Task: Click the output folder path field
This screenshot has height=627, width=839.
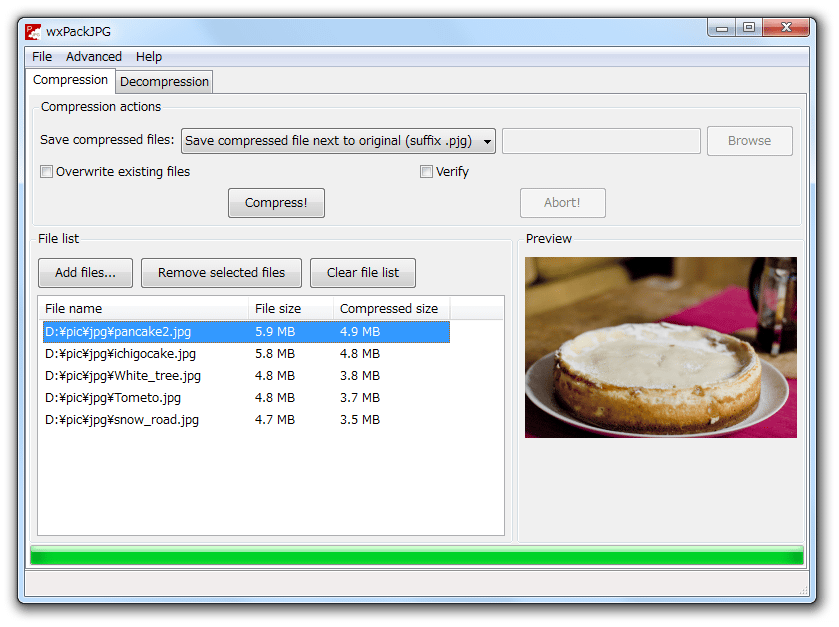Action: click(601, 141)
